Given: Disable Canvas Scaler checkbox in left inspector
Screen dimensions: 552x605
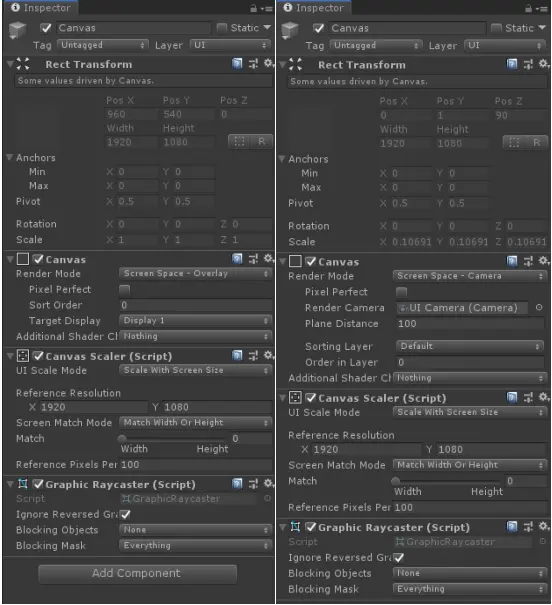Looking at the screenshot, I should coord(38,356).
